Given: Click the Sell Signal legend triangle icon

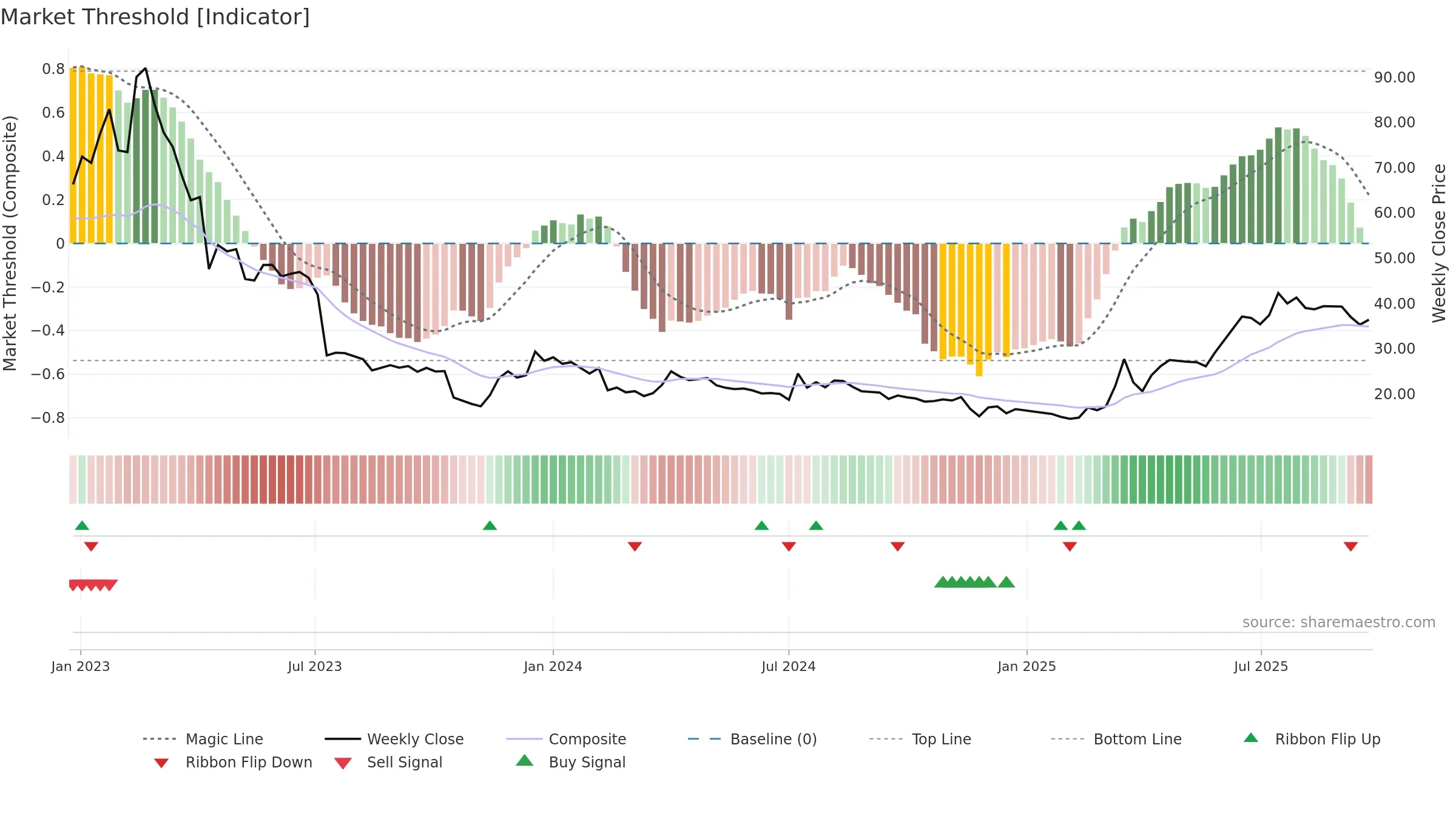Looking at the screenshot, I should [x=343, y=763].
